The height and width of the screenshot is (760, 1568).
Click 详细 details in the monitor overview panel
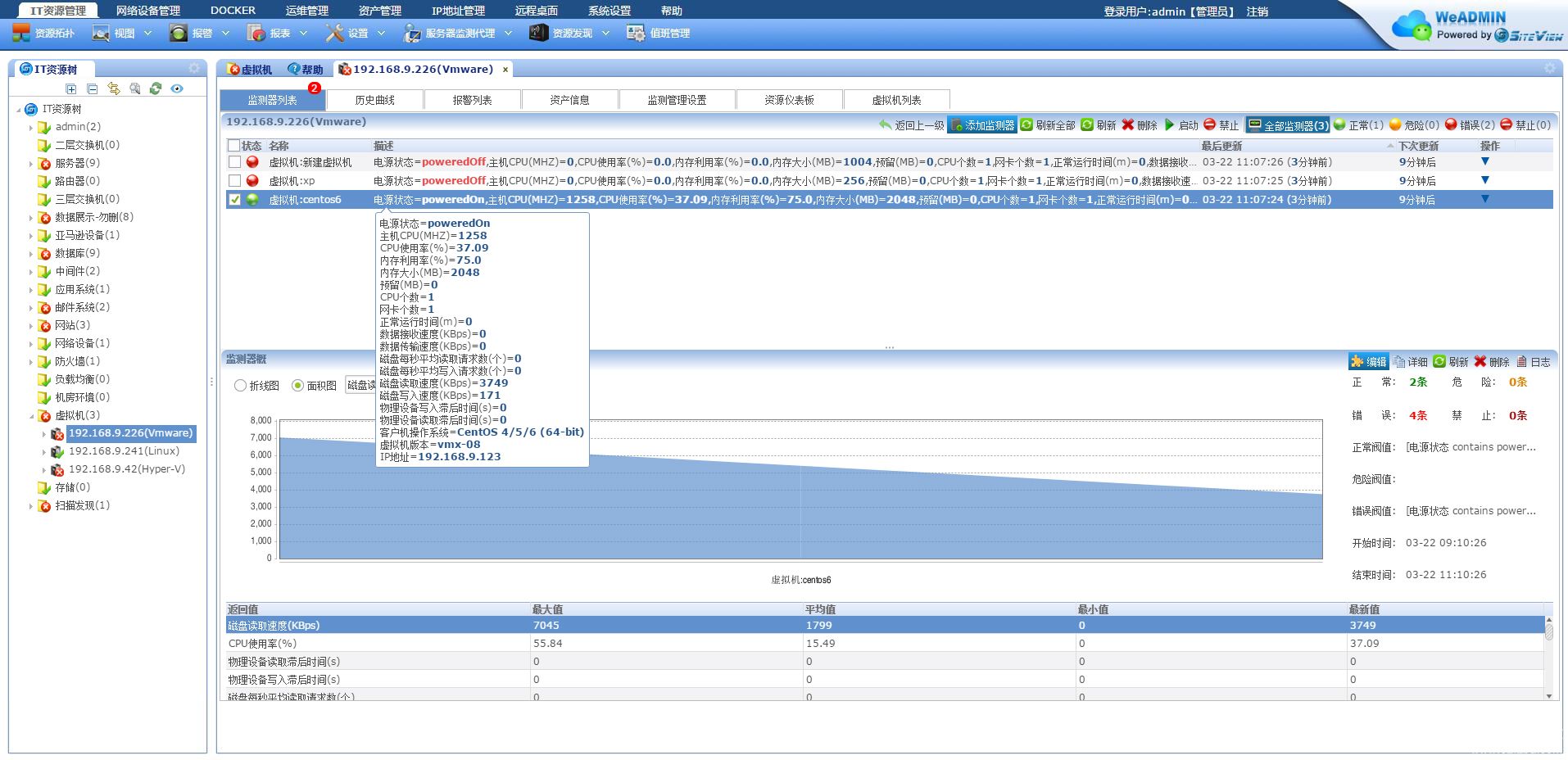(1411, 361)
